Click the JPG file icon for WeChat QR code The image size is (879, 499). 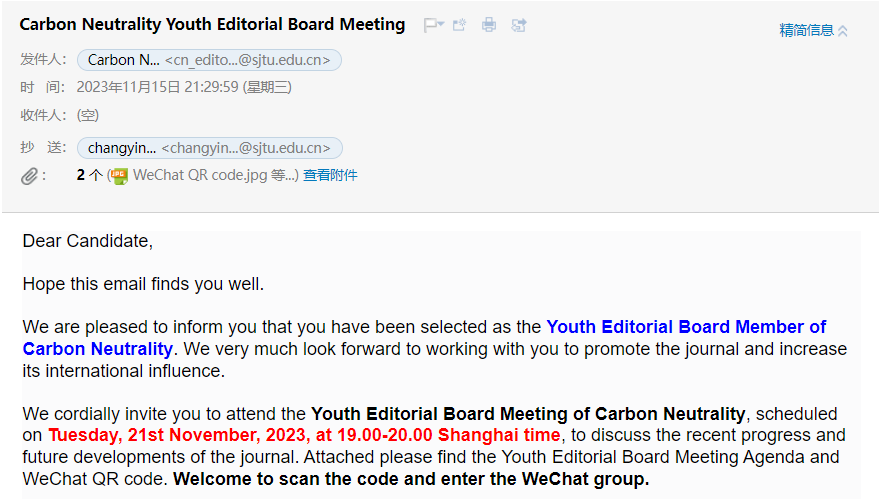(119, 176)
